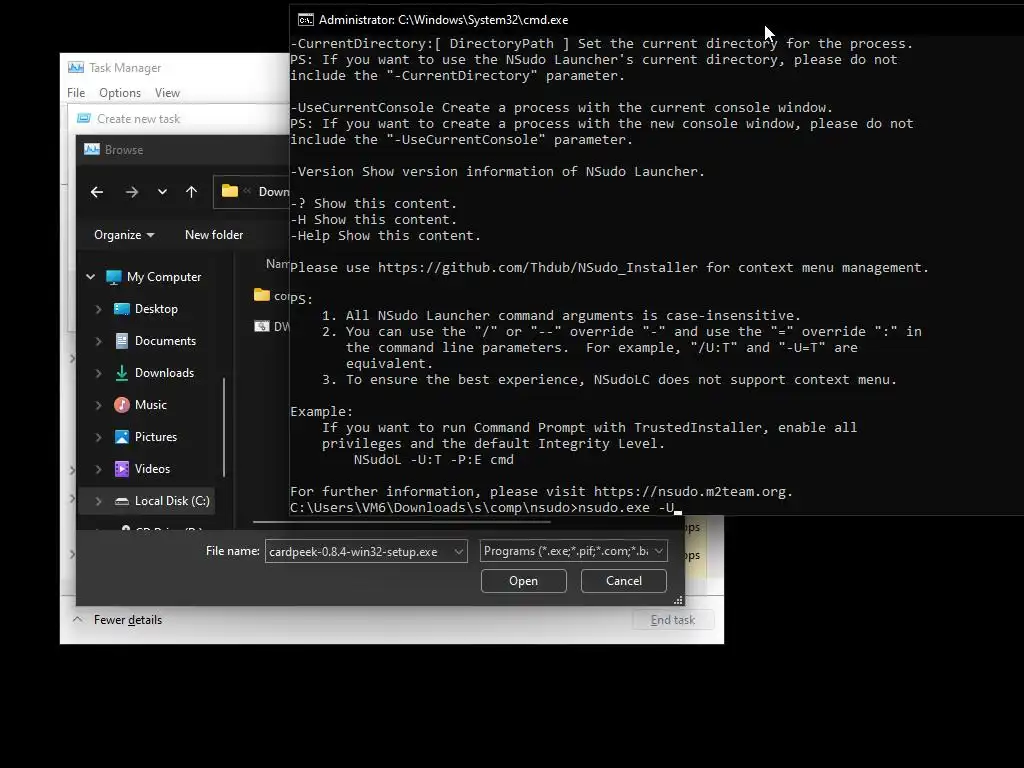Select Pictures folder icon
The width and height of the screenshot is (1024, 768).
pyautogui.click(x=121, y=437)
